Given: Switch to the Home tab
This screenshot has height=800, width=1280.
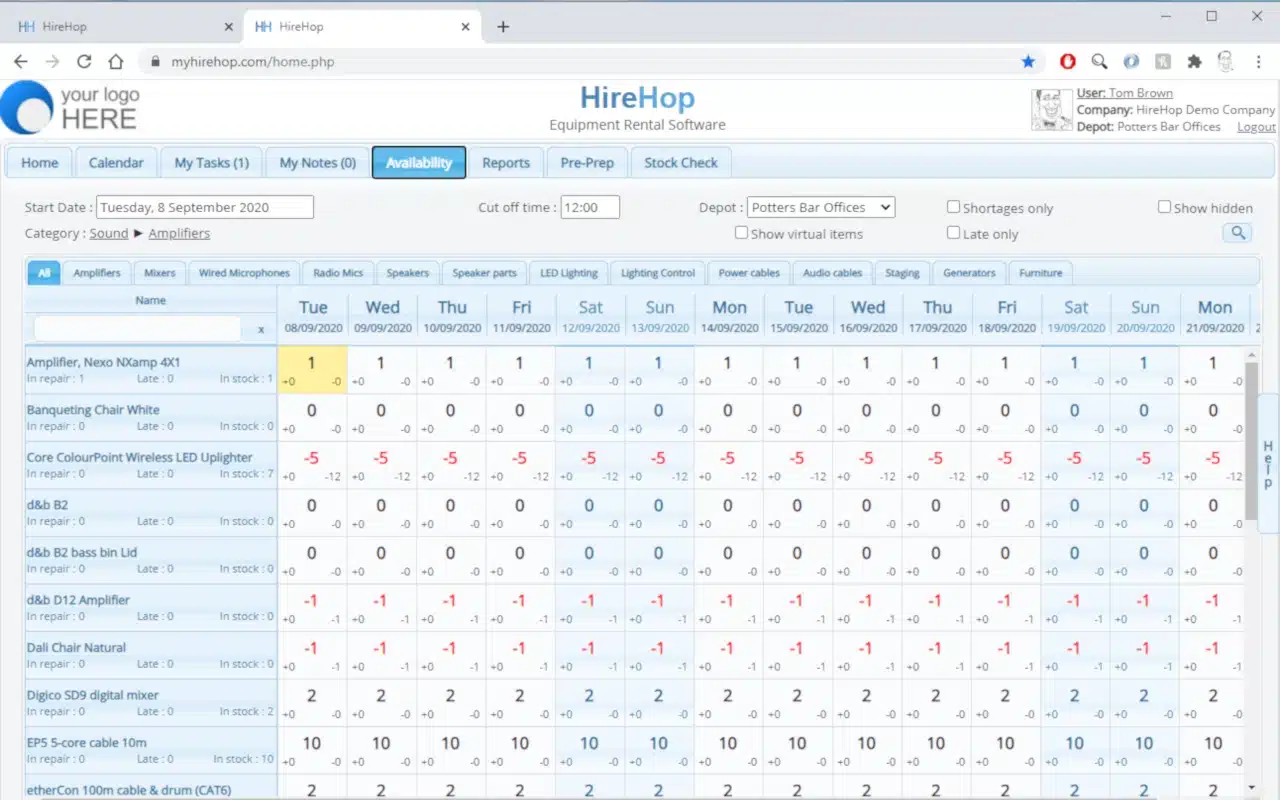Looking at the screenshot, I should coord(40,162).
